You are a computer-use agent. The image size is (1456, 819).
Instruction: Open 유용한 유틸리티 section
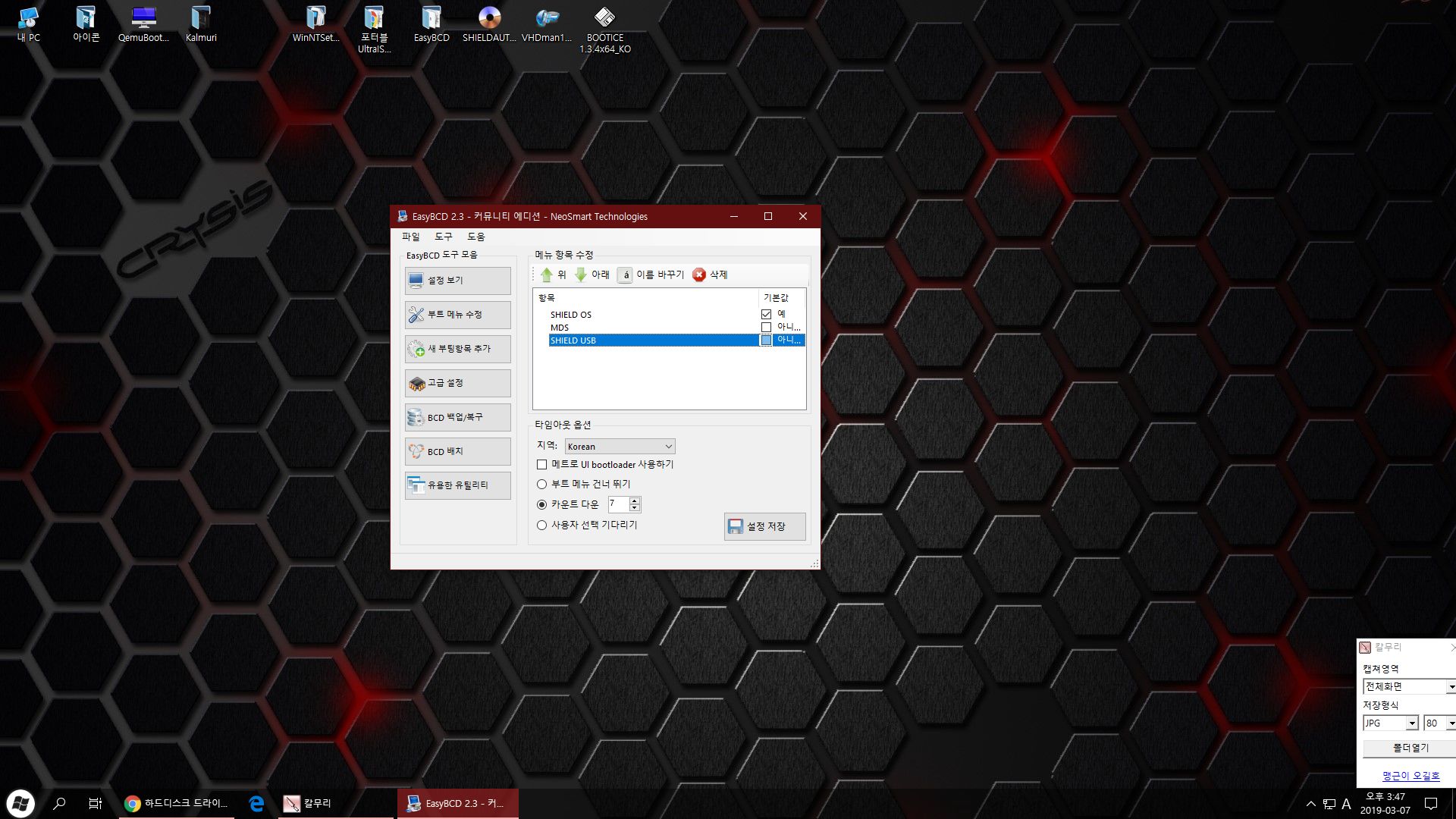point(457,485)
